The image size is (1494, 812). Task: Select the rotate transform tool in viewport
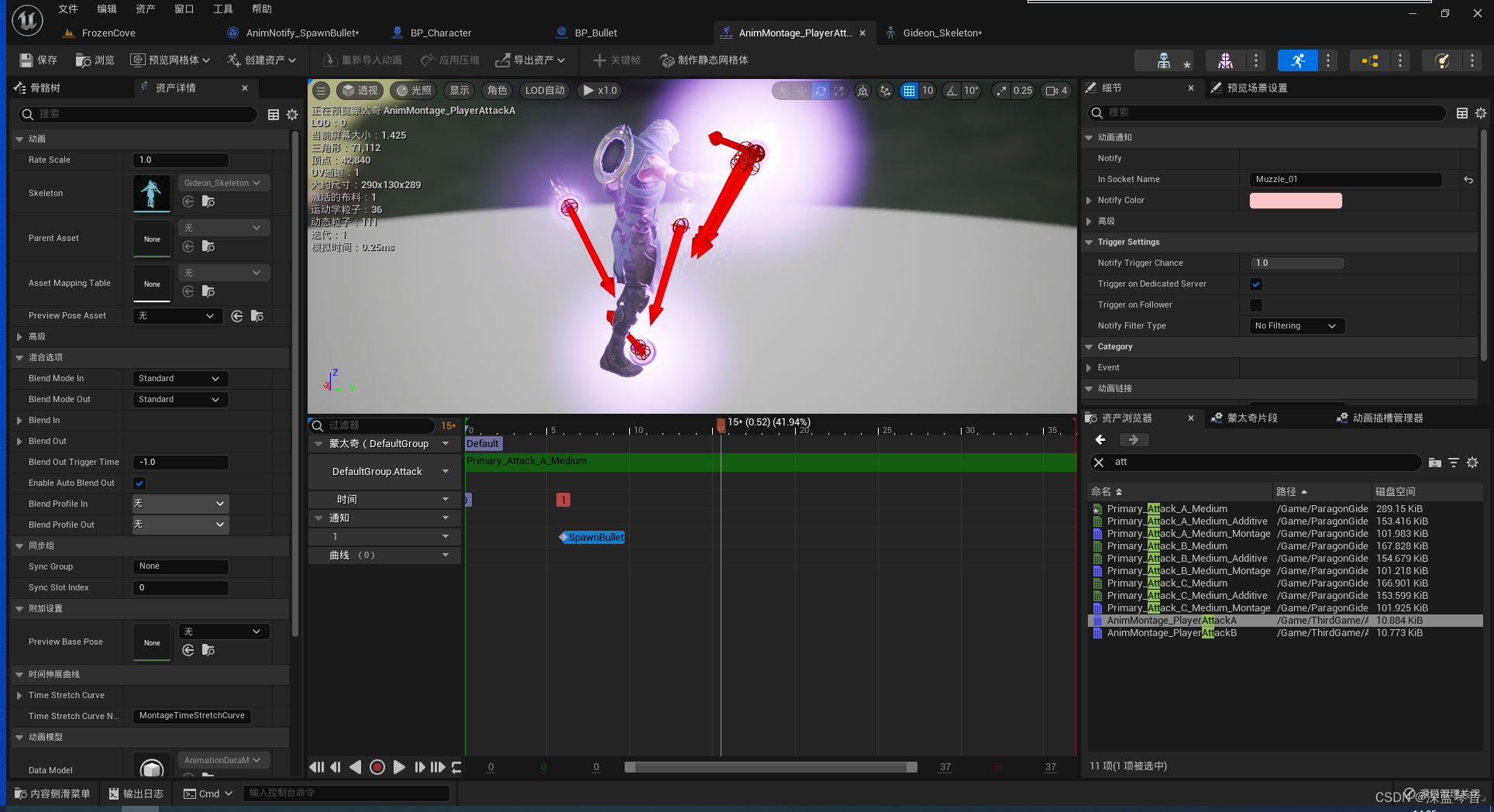(x=821, y=91)
